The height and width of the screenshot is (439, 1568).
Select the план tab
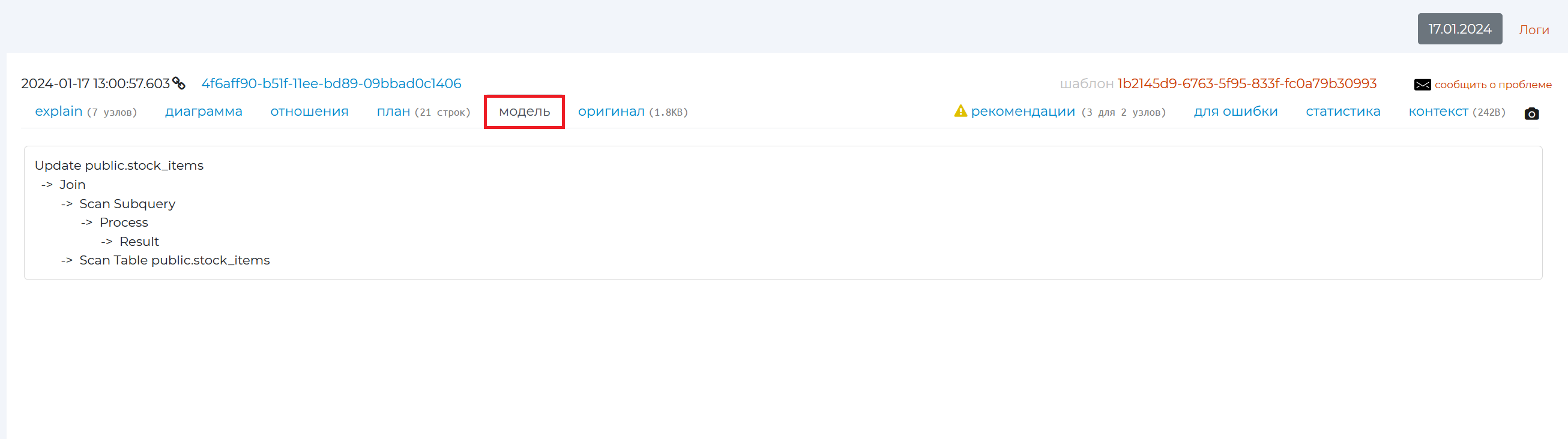pyautogui.click(x=393, y=112)
